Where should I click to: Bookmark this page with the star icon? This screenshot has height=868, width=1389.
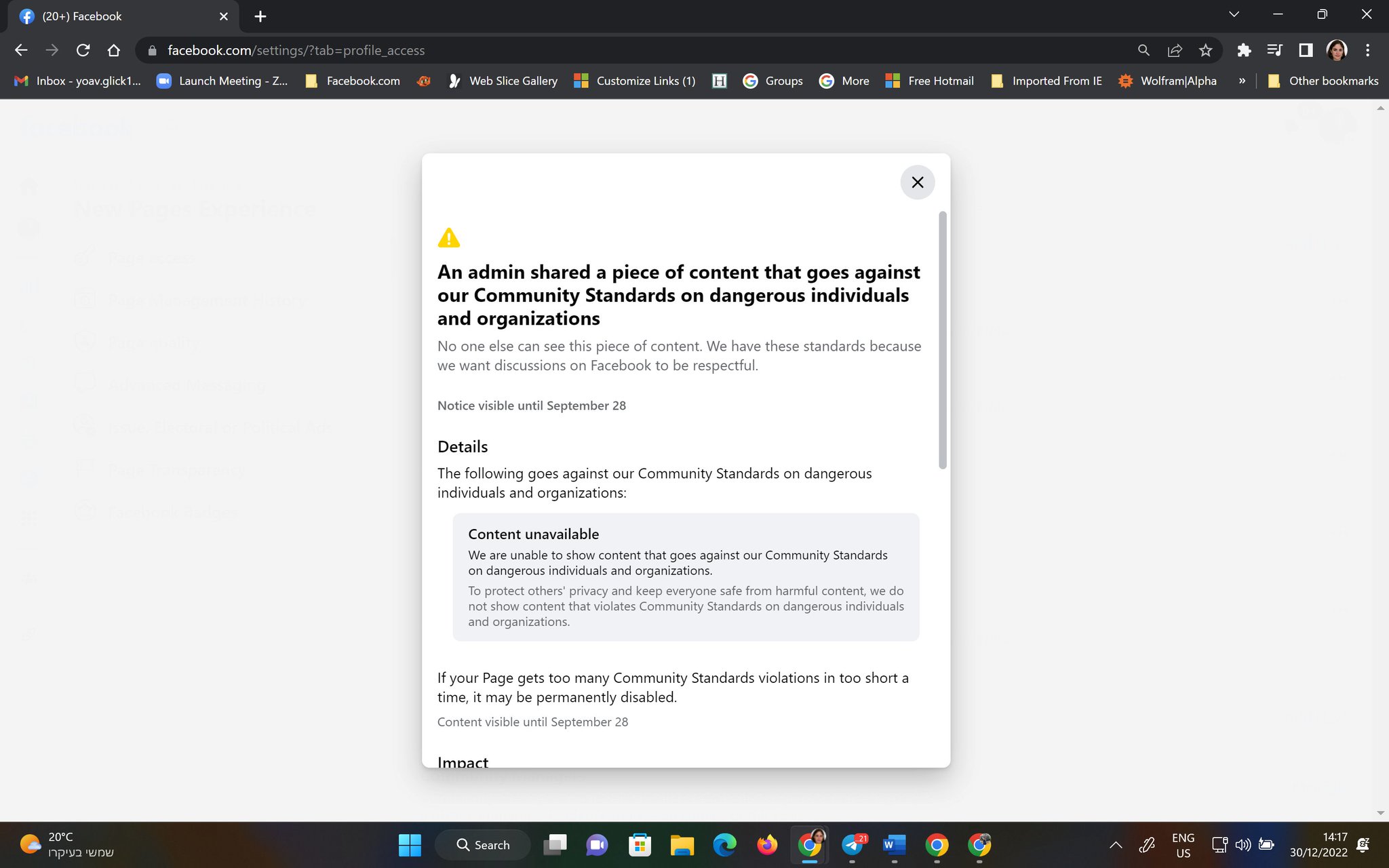click(x=1205, y=50)
